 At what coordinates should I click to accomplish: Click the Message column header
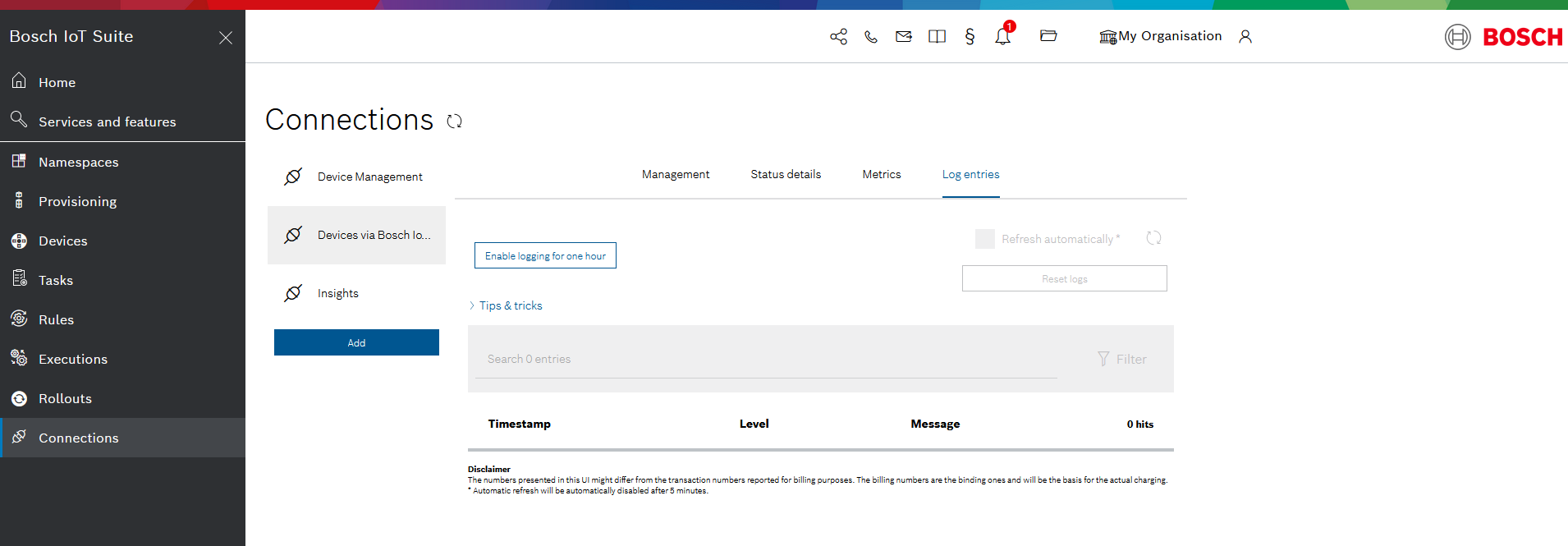(935, 424)
